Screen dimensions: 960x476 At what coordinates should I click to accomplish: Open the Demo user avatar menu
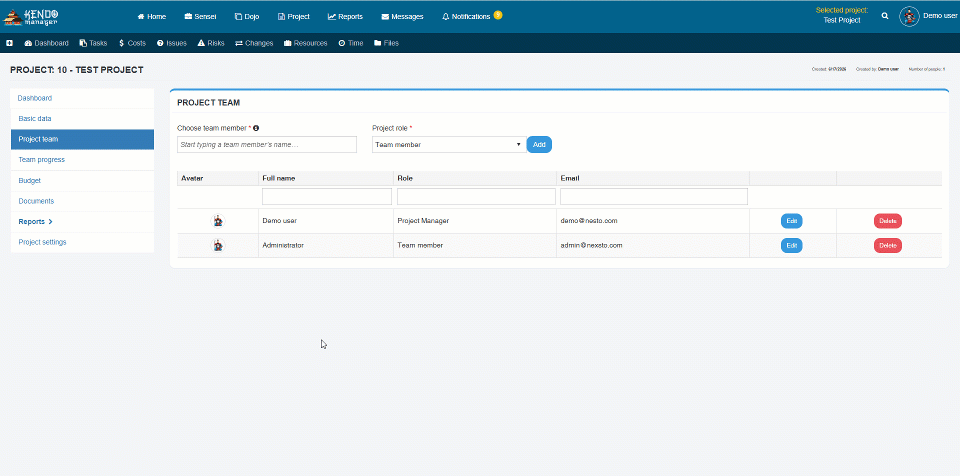[909, 17]
